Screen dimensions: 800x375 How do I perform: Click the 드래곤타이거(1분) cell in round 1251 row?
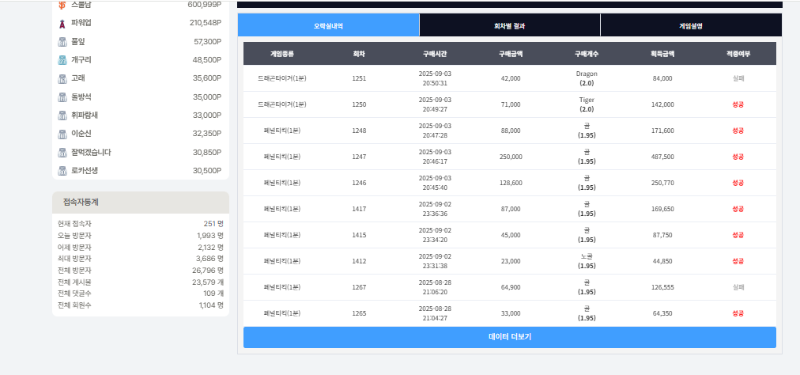click(x=282, y=79)
